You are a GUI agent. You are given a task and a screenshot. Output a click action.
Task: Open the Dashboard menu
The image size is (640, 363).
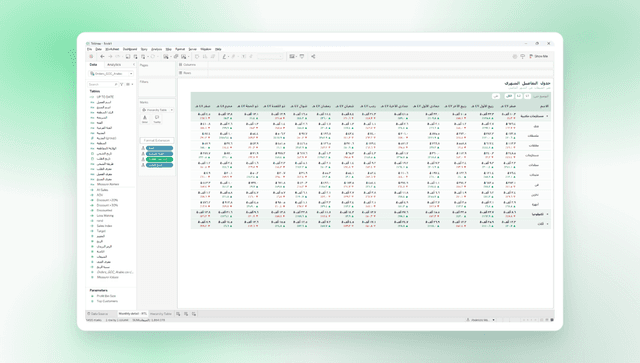(x=130, y=49)
